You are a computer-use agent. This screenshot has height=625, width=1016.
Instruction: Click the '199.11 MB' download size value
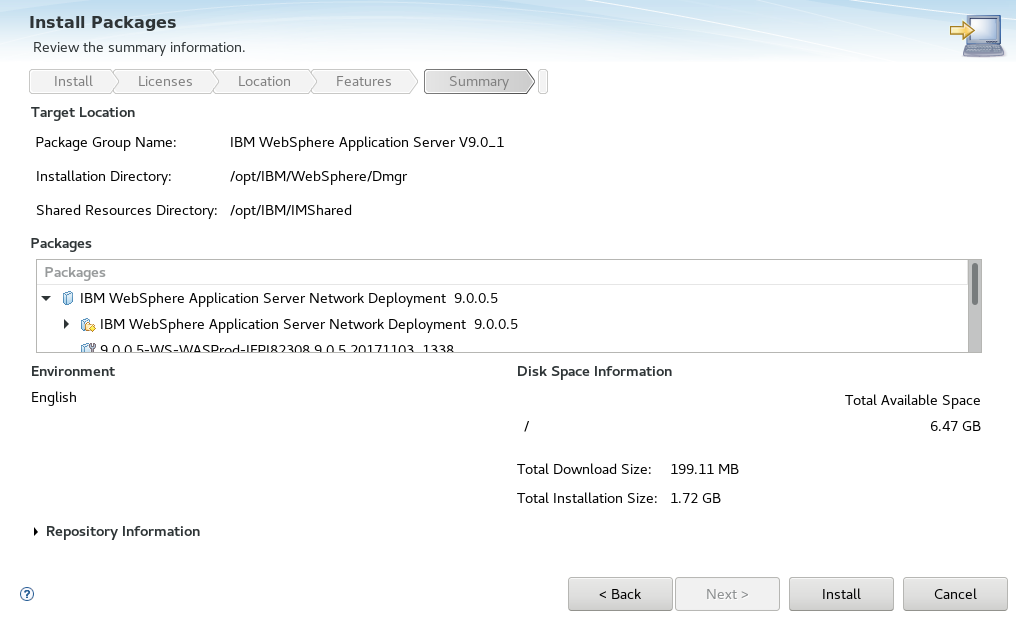point(704,470)
